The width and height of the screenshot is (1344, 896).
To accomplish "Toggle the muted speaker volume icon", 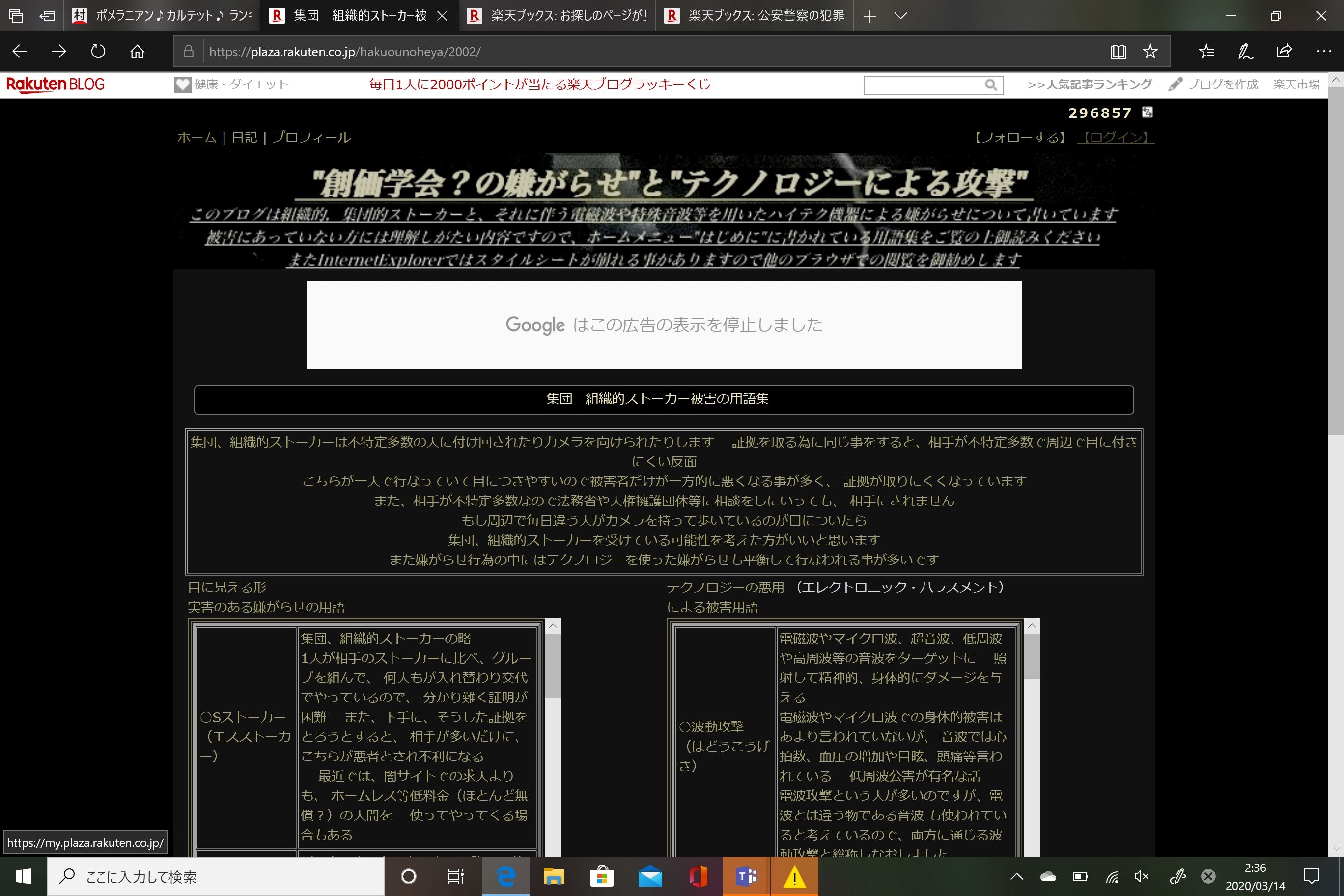I will pos(1141,876).
